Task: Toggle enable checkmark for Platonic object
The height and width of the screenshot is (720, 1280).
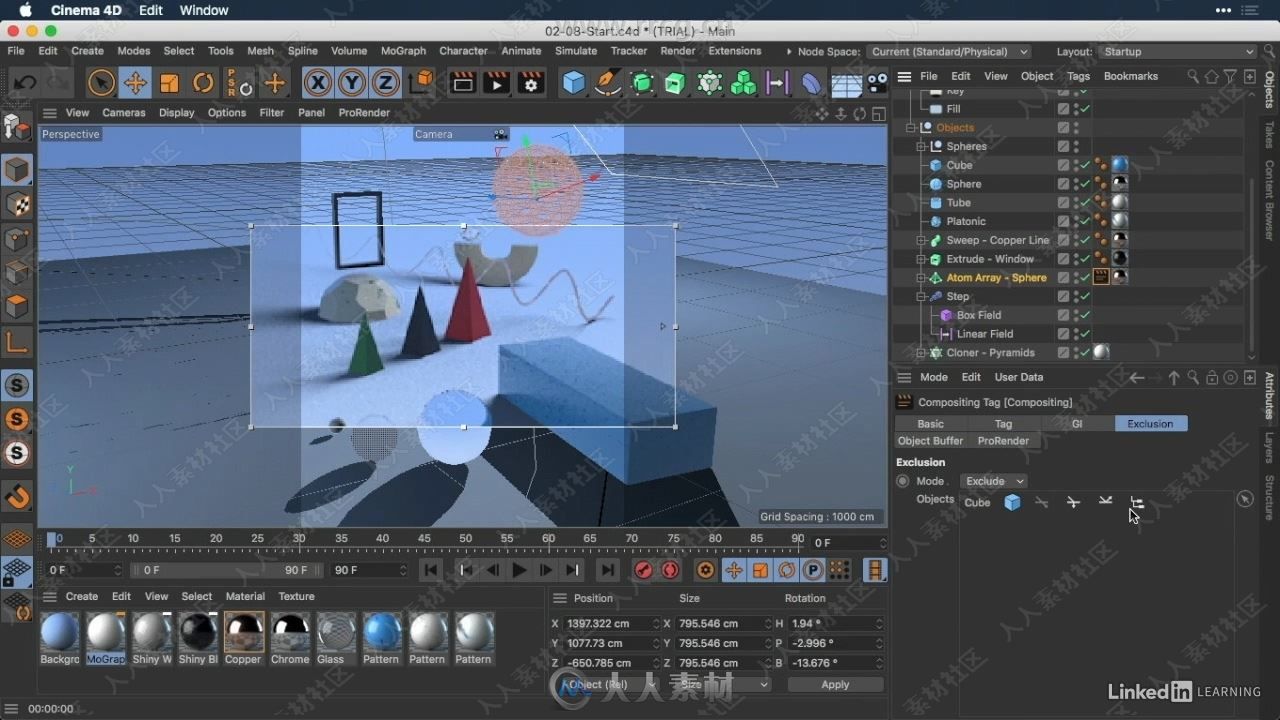Action: (x=1085, y=221)
